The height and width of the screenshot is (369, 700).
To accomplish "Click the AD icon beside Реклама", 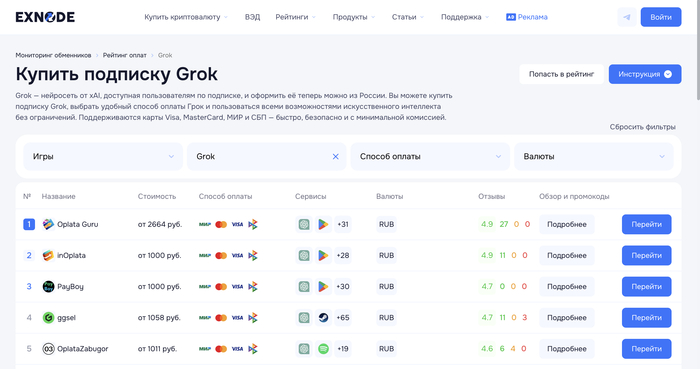I will point(511,17).
